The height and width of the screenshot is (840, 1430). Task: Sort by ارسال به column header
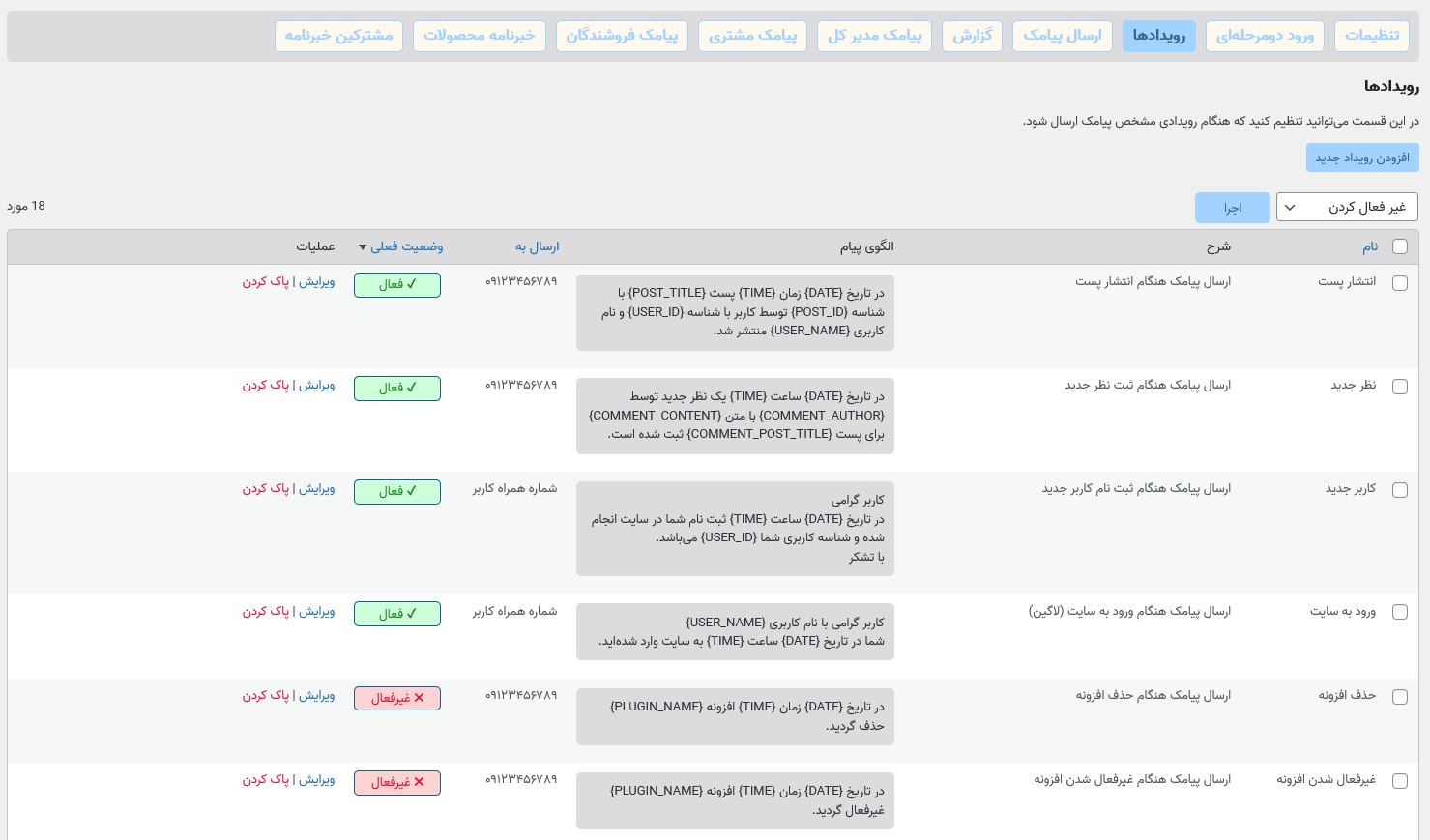click(537, 246)
